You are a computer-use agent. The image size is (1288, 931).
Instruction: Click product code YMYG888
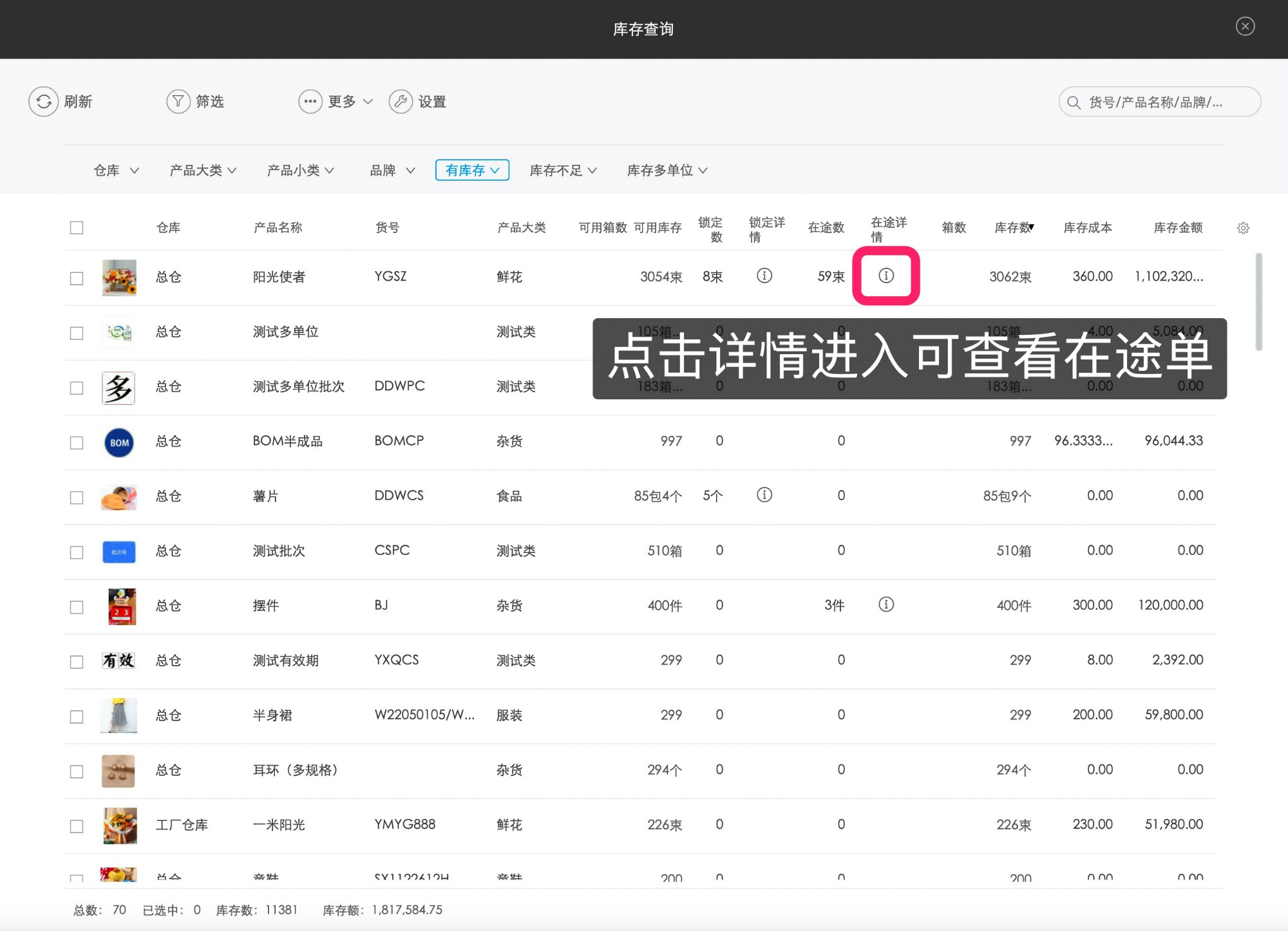(x=405, y=824)
